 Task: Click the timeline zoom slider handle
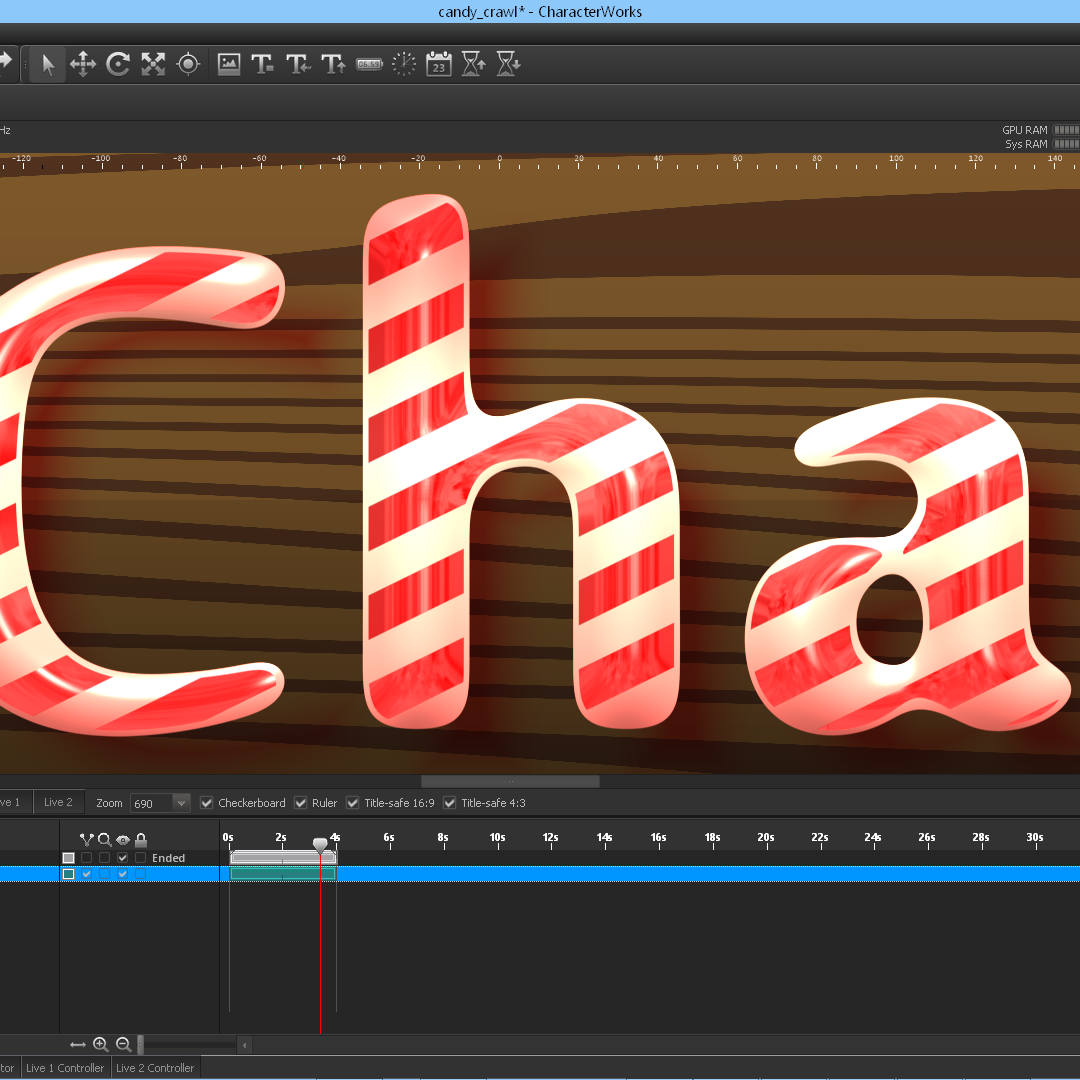pos(141,1045)
